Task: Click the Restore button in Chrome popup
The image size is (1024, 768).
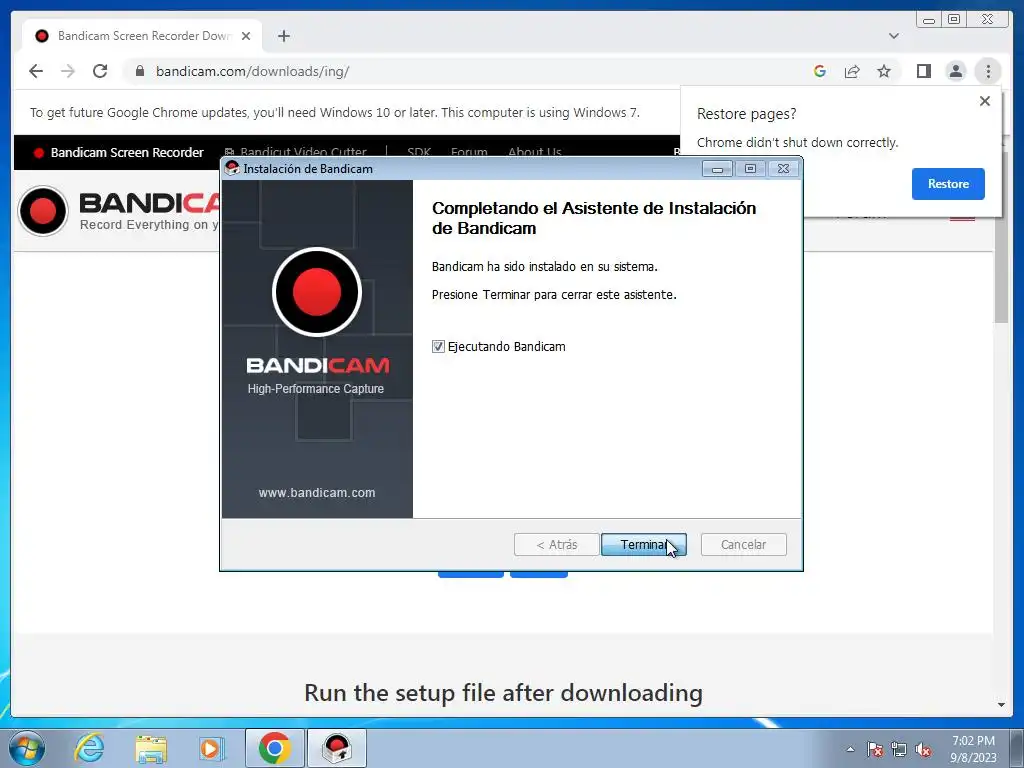Action: pos(948,184)
